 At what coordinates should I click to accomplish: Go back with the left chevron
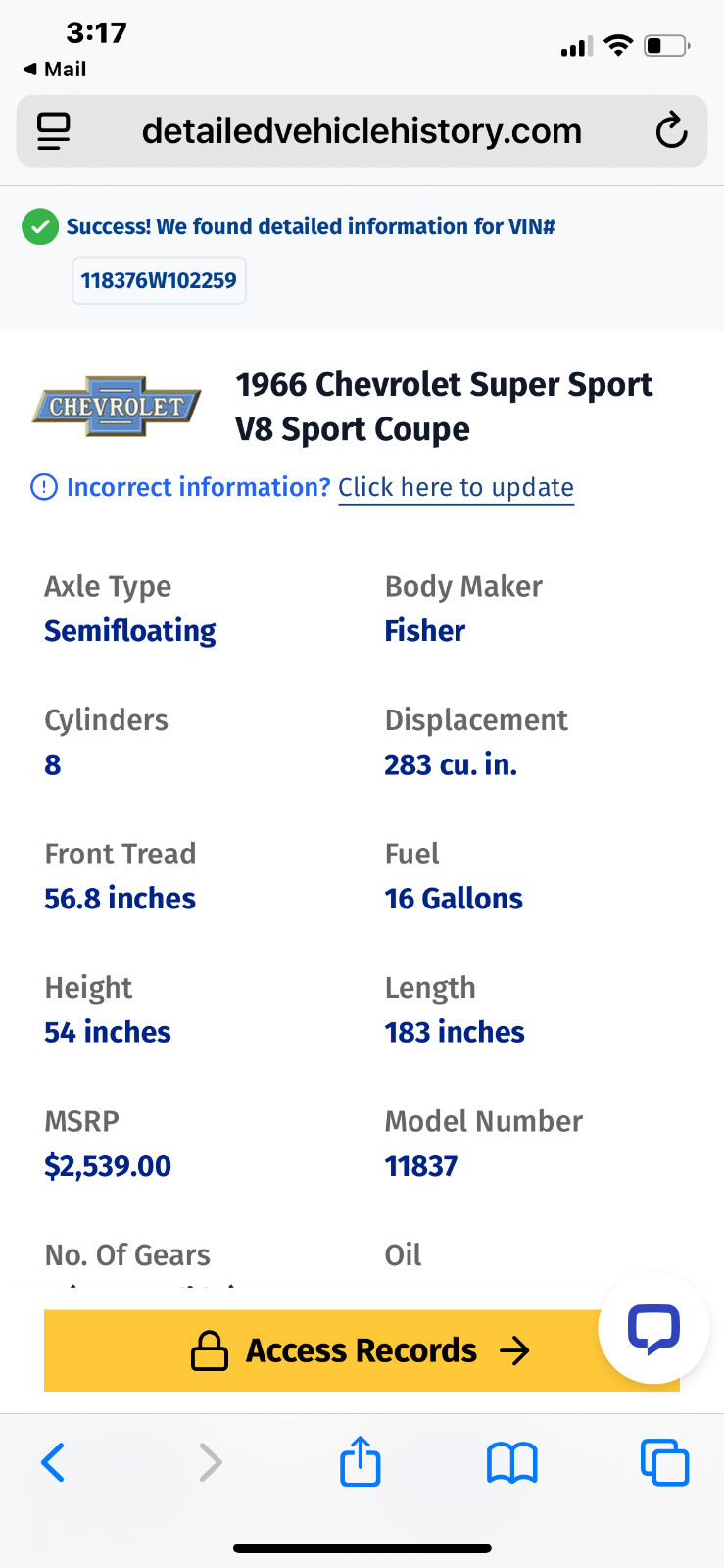(x=53, y=1462)
